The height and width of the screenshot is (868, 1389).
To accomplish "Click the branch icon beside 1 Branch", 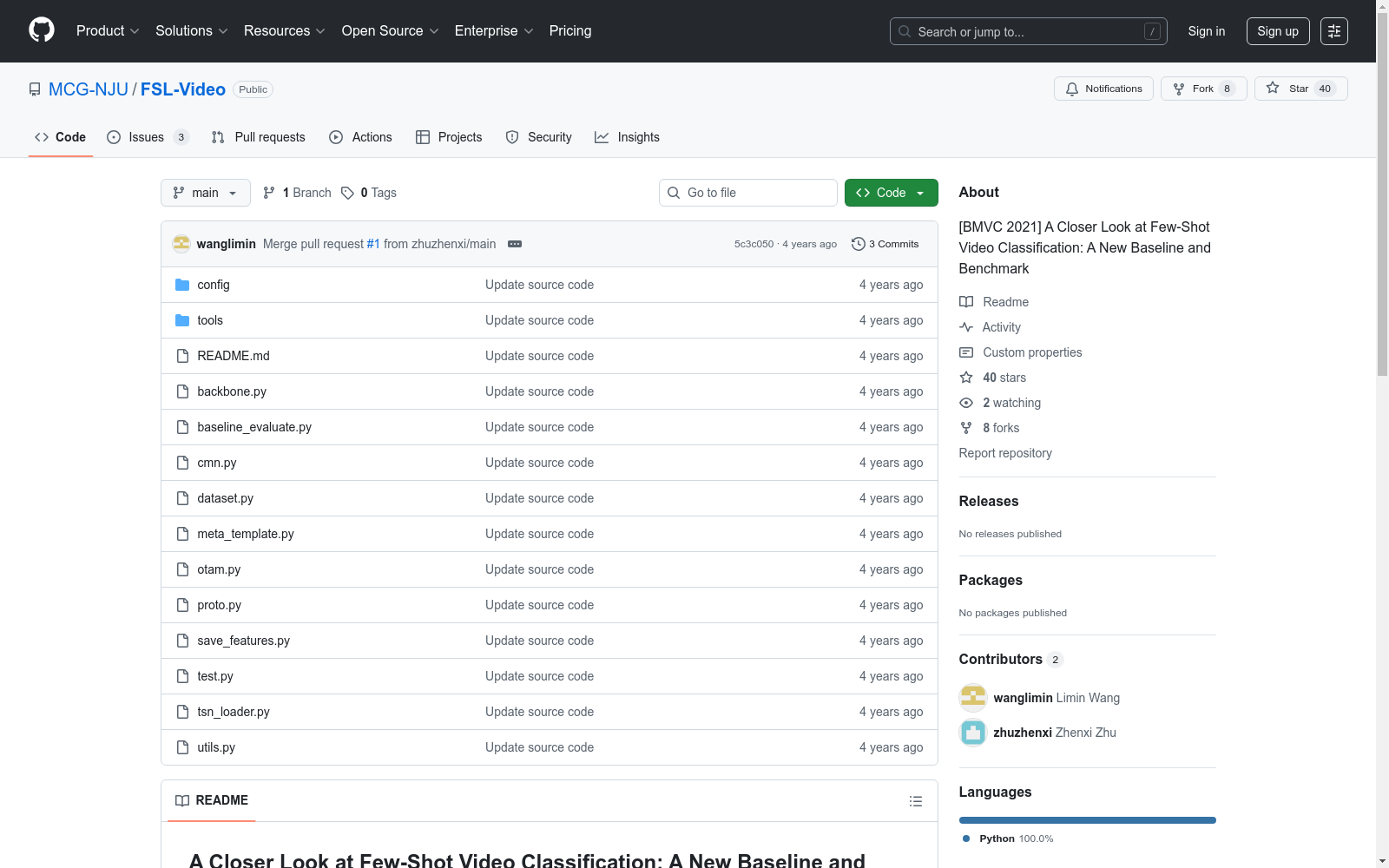I will [x=269, y=193].
